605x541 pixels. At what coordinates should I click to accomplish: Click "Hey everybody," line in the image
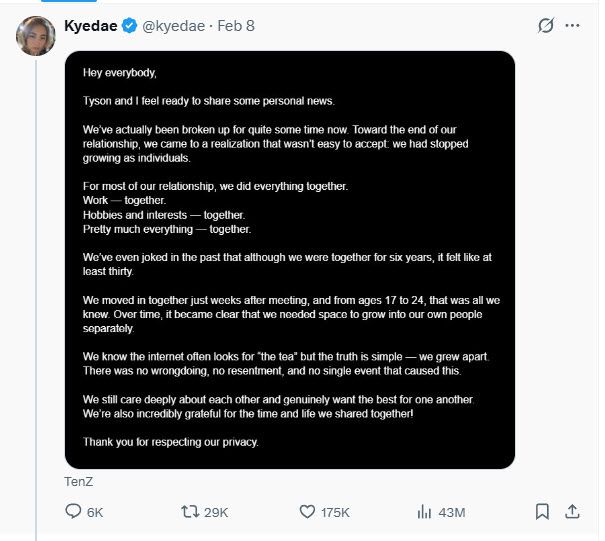coord(120,73)
